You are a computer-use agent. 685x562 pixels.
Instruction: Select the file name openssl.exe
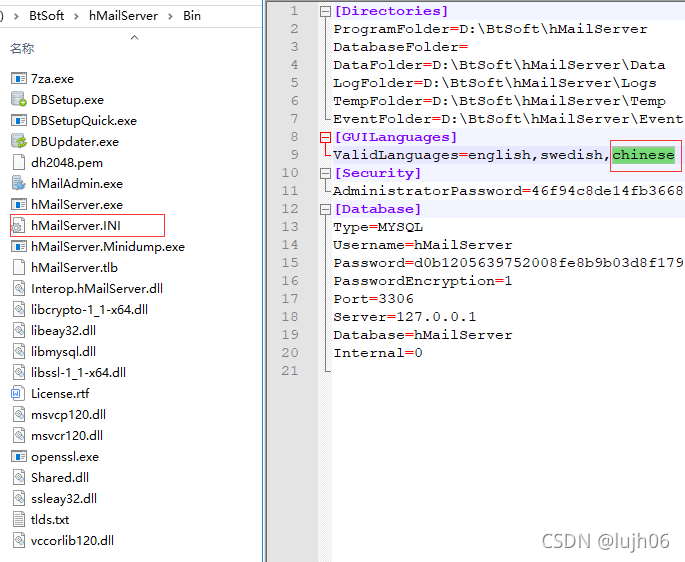[65, 457]
